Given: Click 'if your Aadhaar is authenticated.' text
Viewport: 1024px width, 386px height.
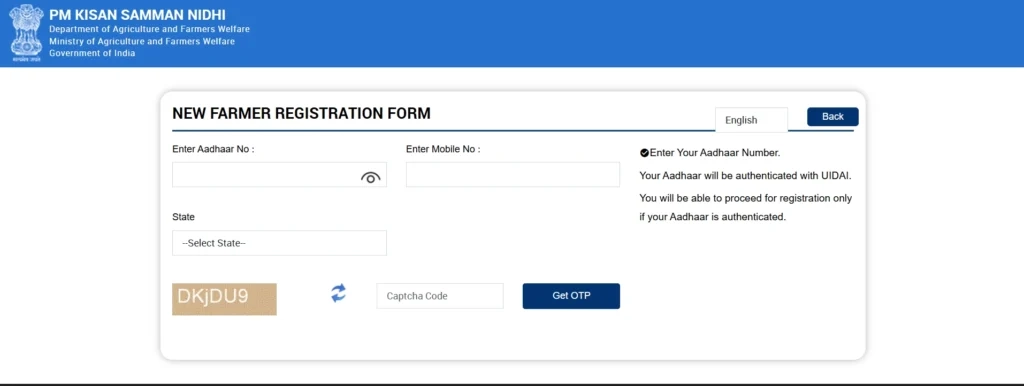Looking at the screenshot, I should point(712,217).
